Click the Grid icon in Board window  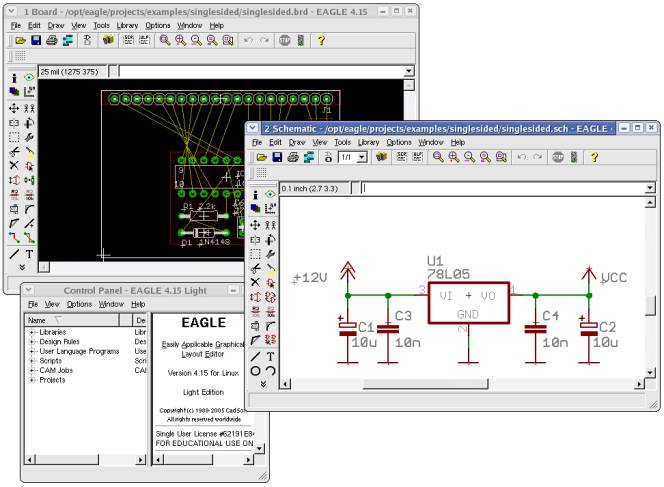pyautogui.click(x=20, y=56)
